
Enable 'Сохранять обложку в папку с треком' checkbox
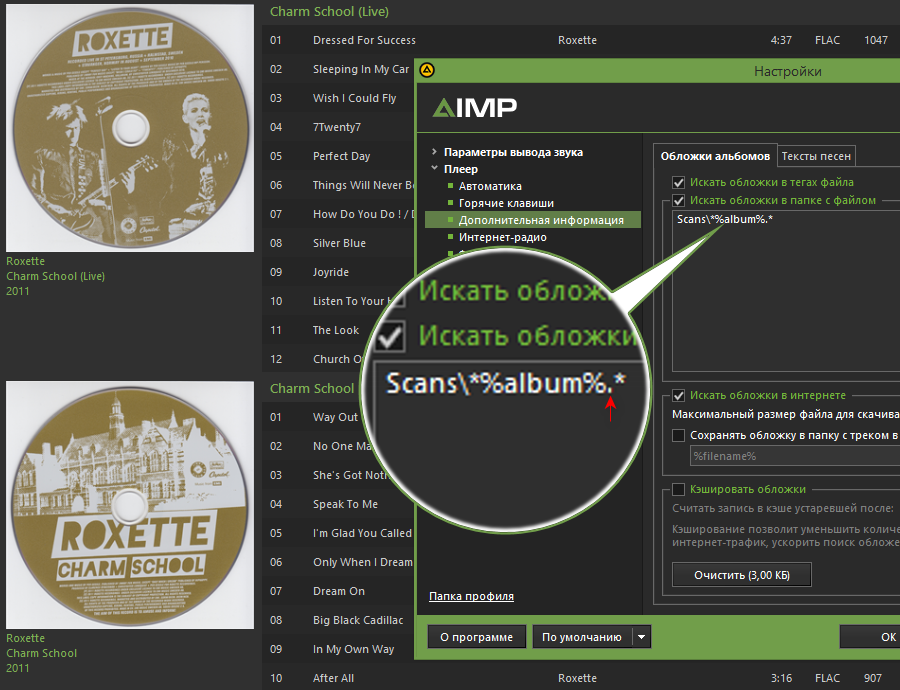[x=678, y=435]
